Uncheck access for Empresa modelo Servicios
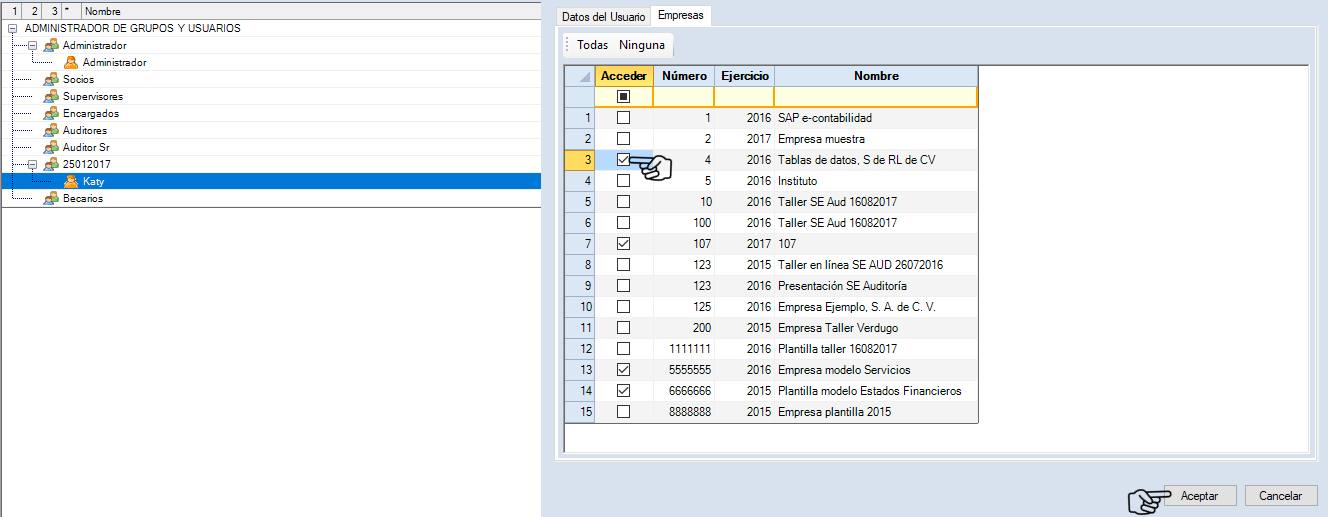Viewport: 1328px width, 517px height. coord(624,370)
